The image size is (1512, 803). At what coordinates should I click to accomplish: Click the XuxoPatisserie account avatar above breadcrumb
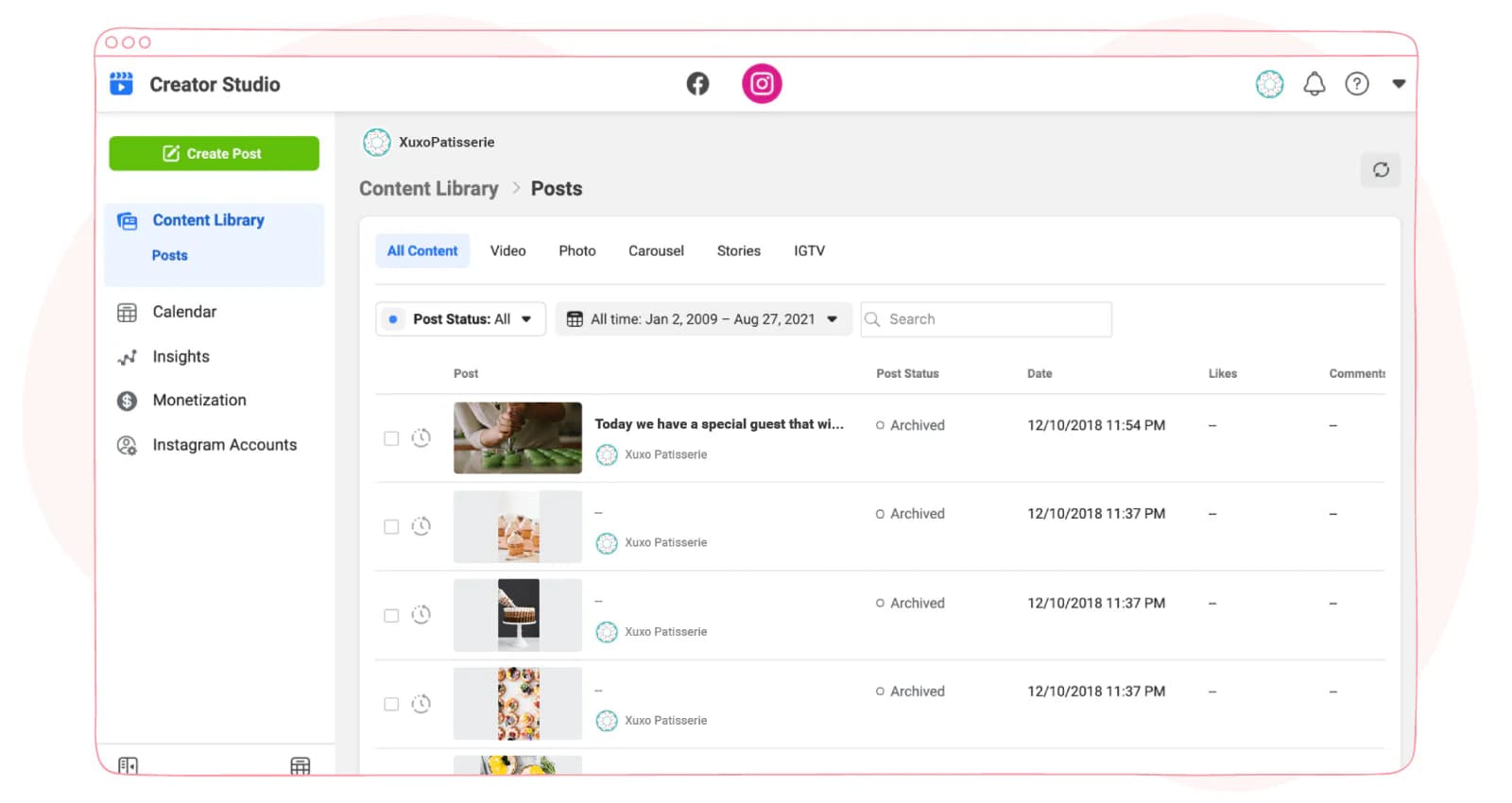377,143
